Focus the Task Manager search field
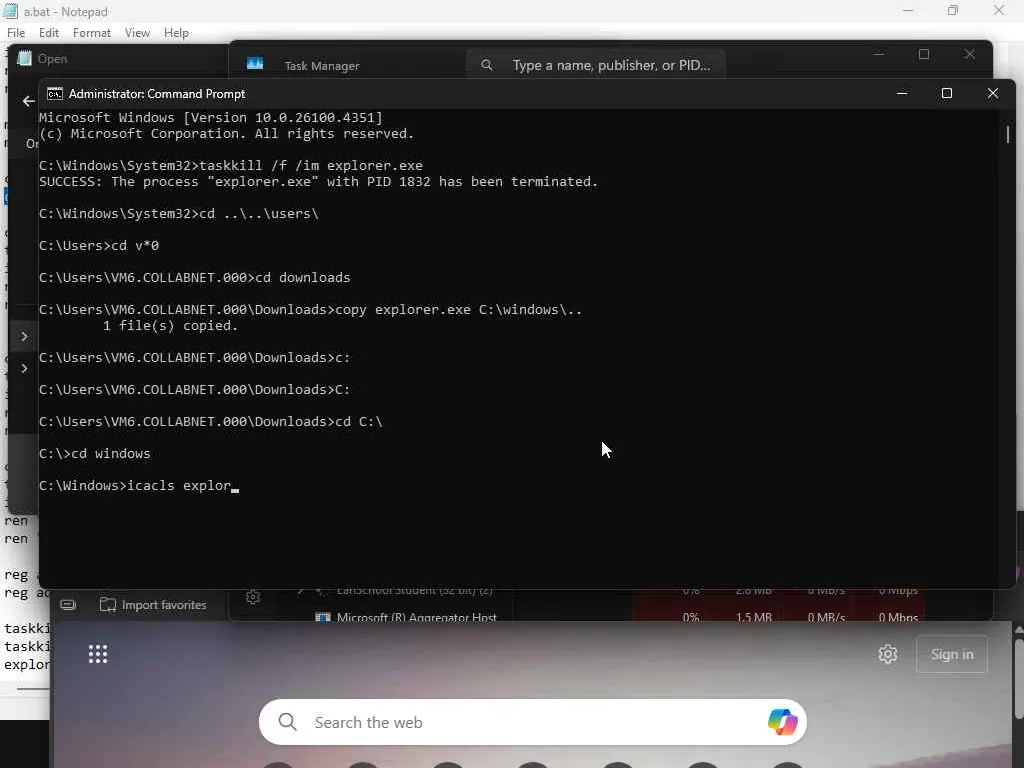 596,65
